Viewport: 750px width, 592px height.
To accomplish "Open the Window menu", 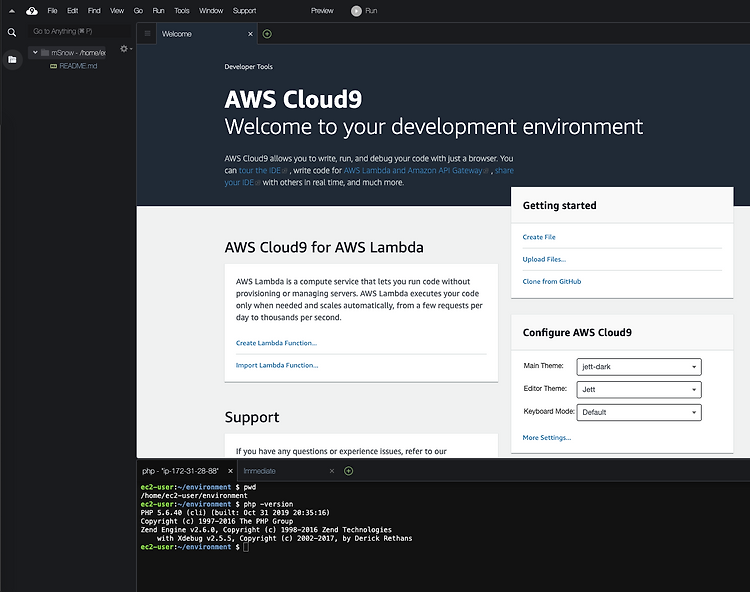I will coord(211,10).
